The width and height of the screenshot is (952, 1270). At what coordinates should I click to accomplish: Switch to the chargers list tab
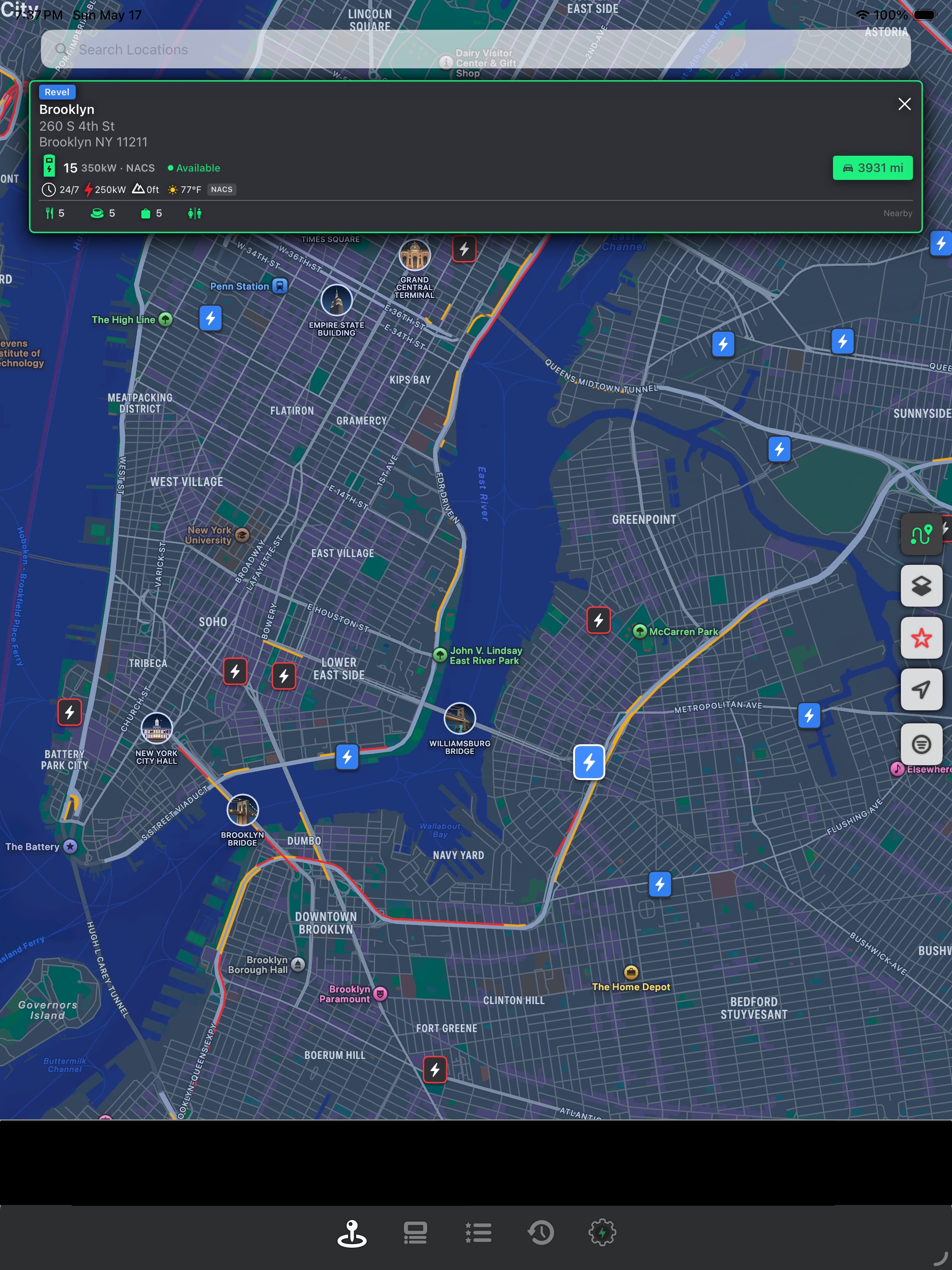pyautogui.click(x=415, y=1233)
